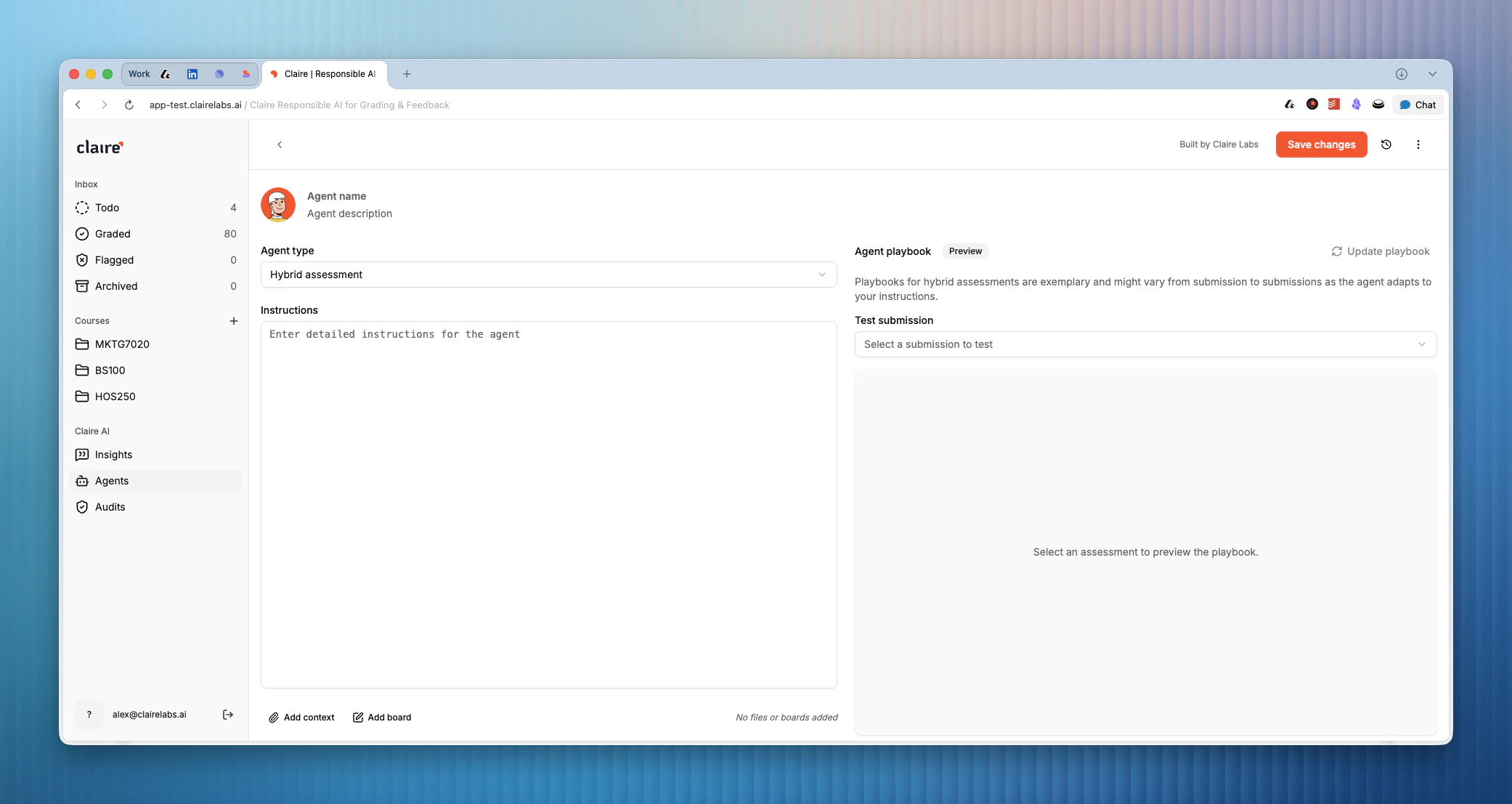The height and width of the screenshot is (804, 1512).
Task: Open the tab list chevron in the browser
Action: [1432, 74]
